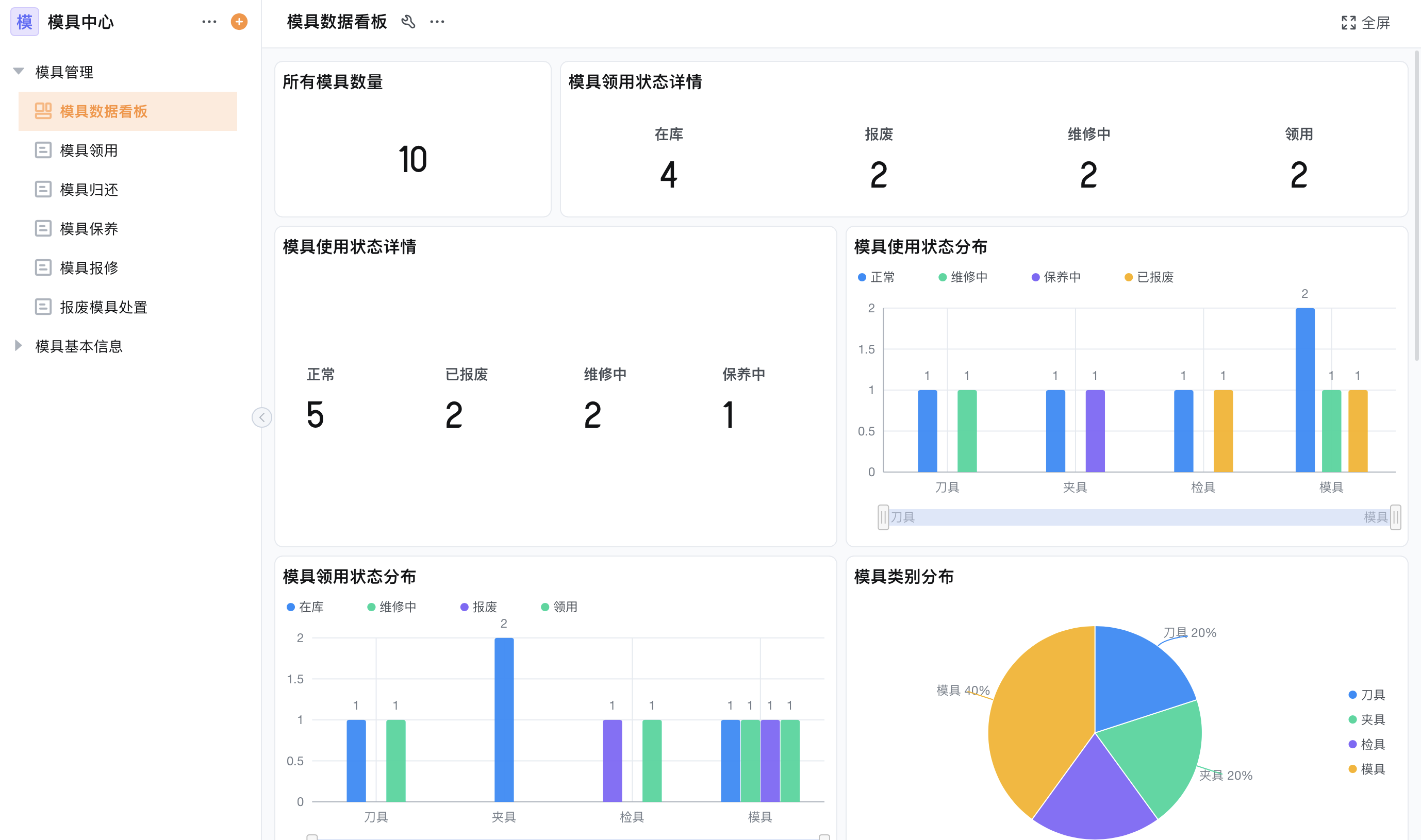The width and height of the screenshot is (1421, 840).
Task: Click right zoom slider handle at 模具
Action: (x=1396, y=517)
